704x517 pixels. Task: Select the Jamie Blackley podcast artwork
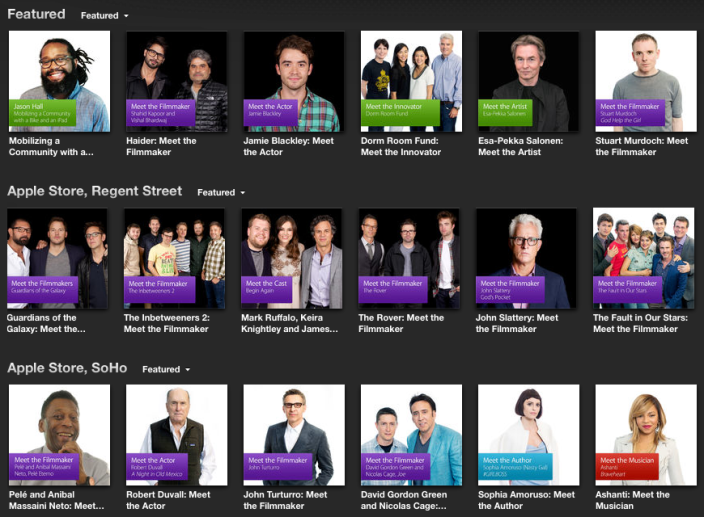pyautogui.click(x=294, y=81)
